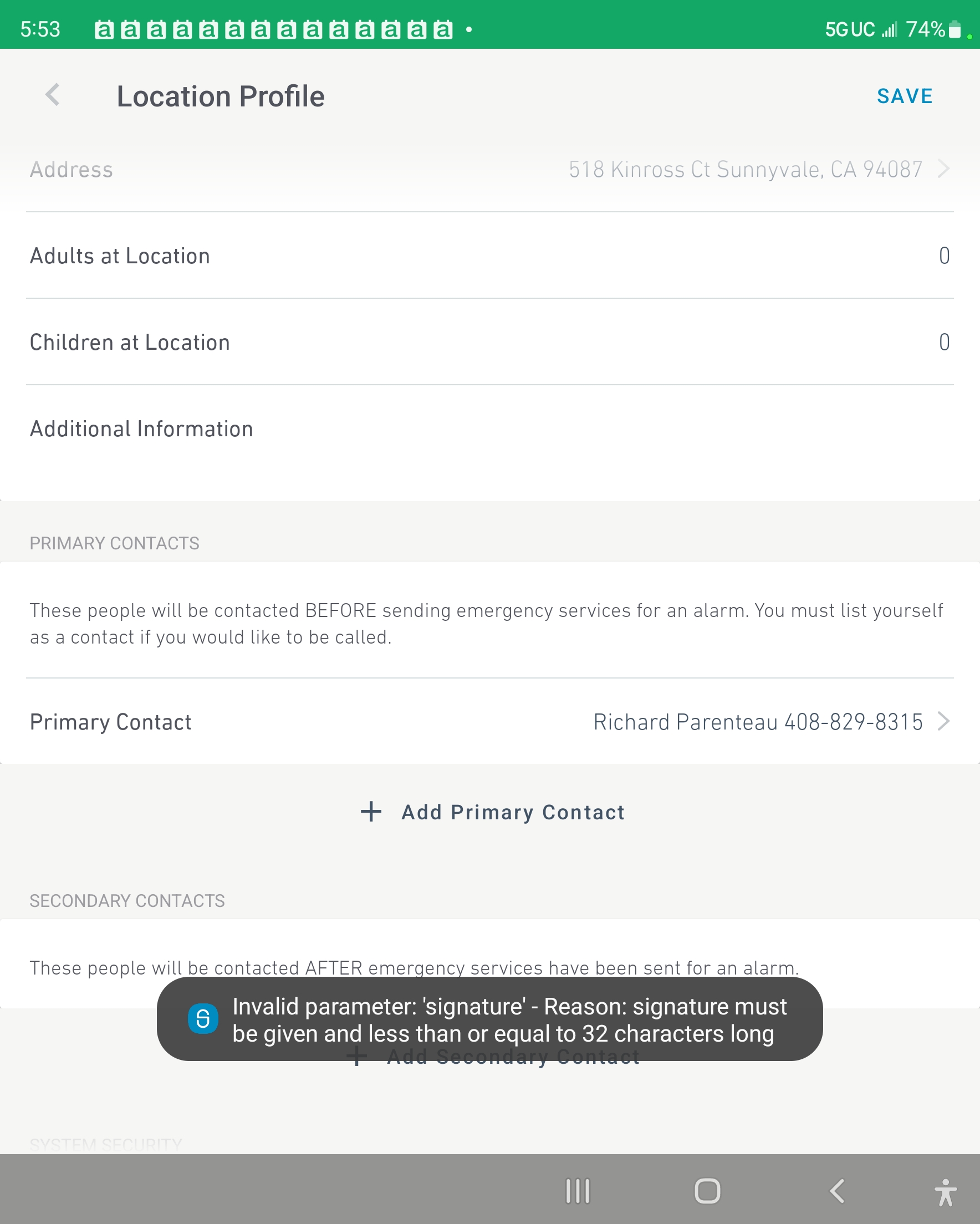The width and height of the screenshot is (980, 1224).
Task: Tap the system back button in navigation bar
Action: point(836,1192)
